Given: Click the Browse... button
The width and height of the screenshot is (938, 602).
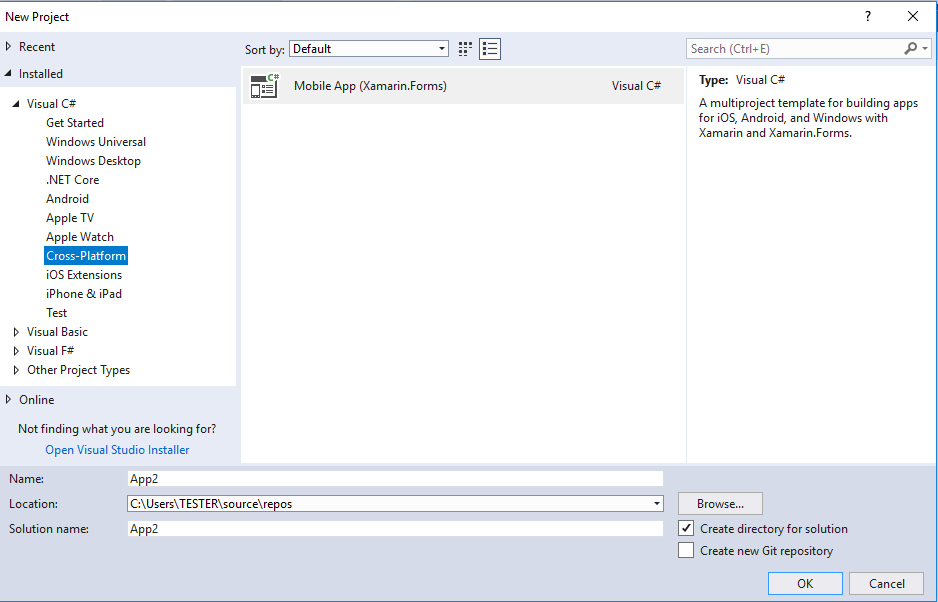Looking at the screenshot, I should pyautogui.click(x=720, y=504).
